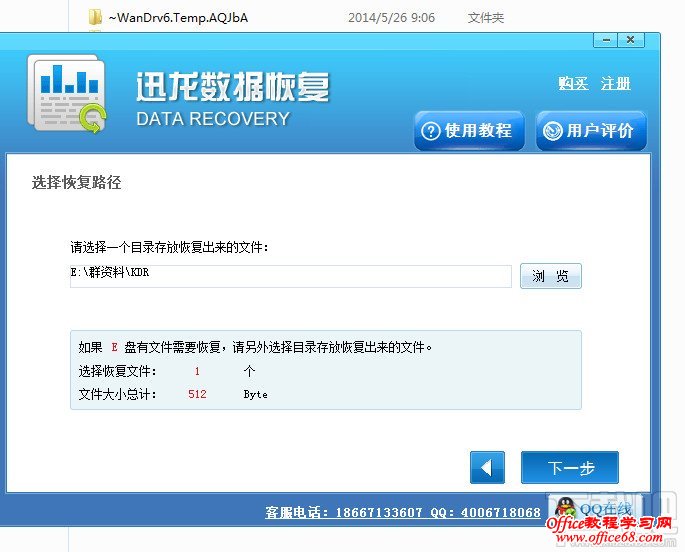Click the 2014/5/26 9:06 date entry
Screen dimensions: 685x552
click(391, 18)
